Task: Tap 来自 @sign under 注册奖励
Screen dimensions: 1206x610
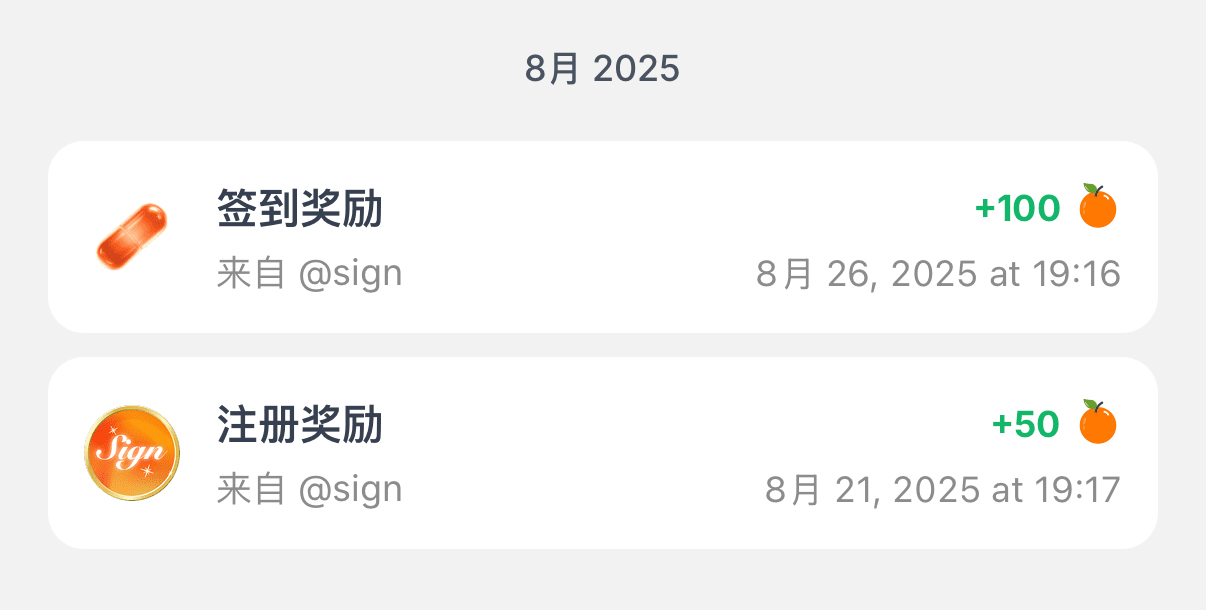Action: click(310, 489)
